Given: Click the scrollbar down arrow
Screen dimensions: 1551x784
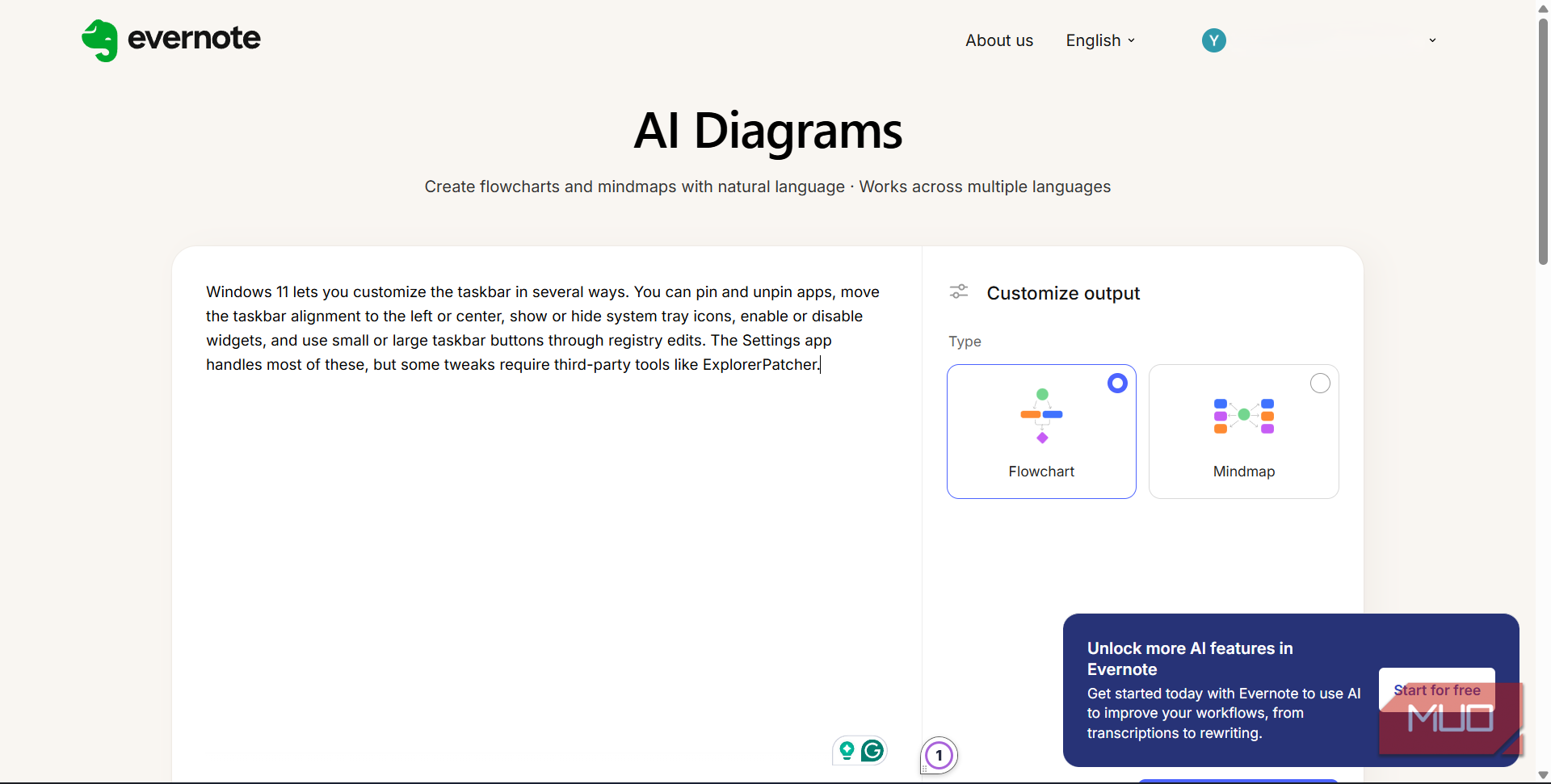Looking at the screenshot, I should pyautogui.click(x=1543, y=776).
